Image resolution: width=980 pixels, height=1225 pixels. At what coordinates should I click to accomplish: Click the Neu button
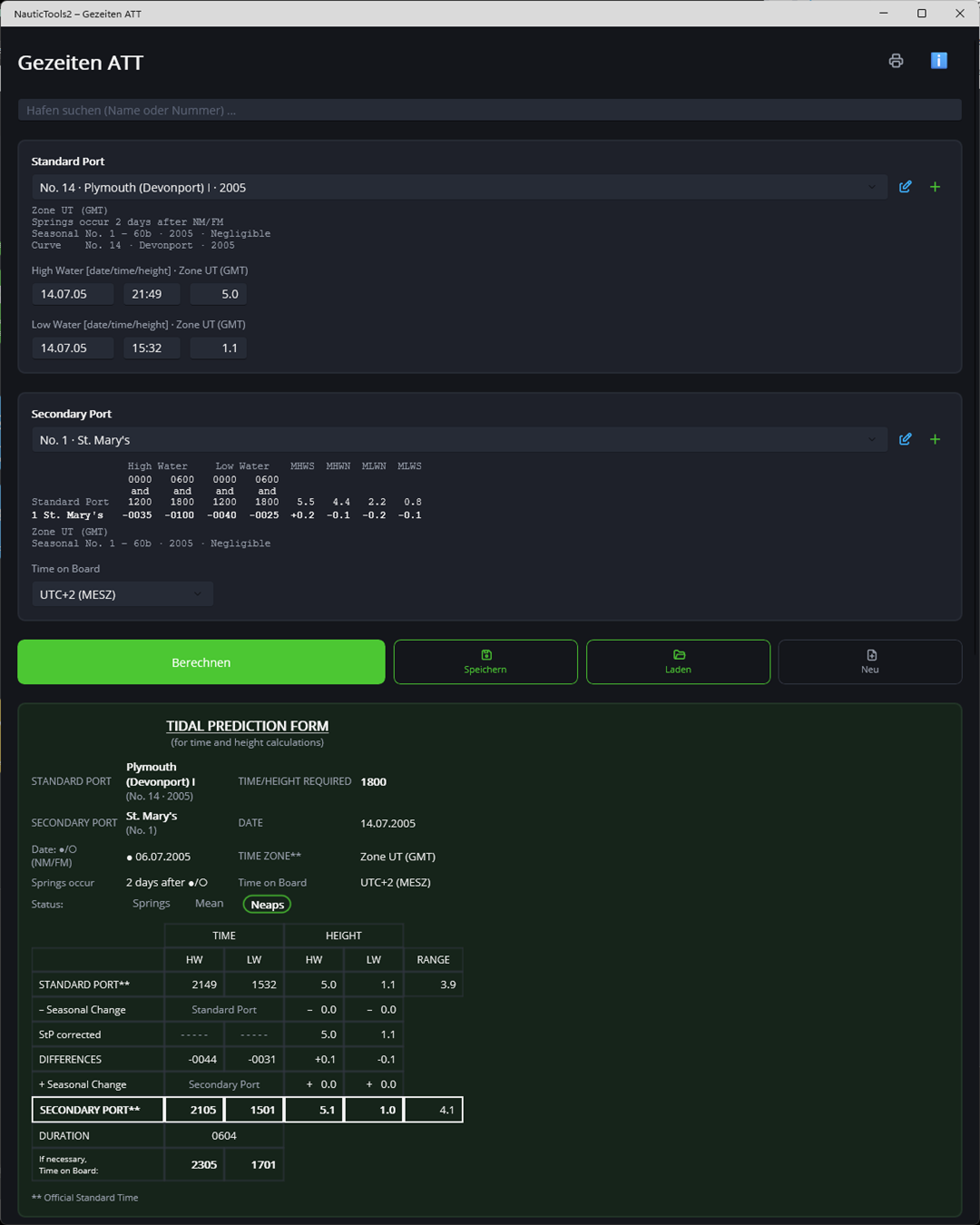tap(870, 662)
